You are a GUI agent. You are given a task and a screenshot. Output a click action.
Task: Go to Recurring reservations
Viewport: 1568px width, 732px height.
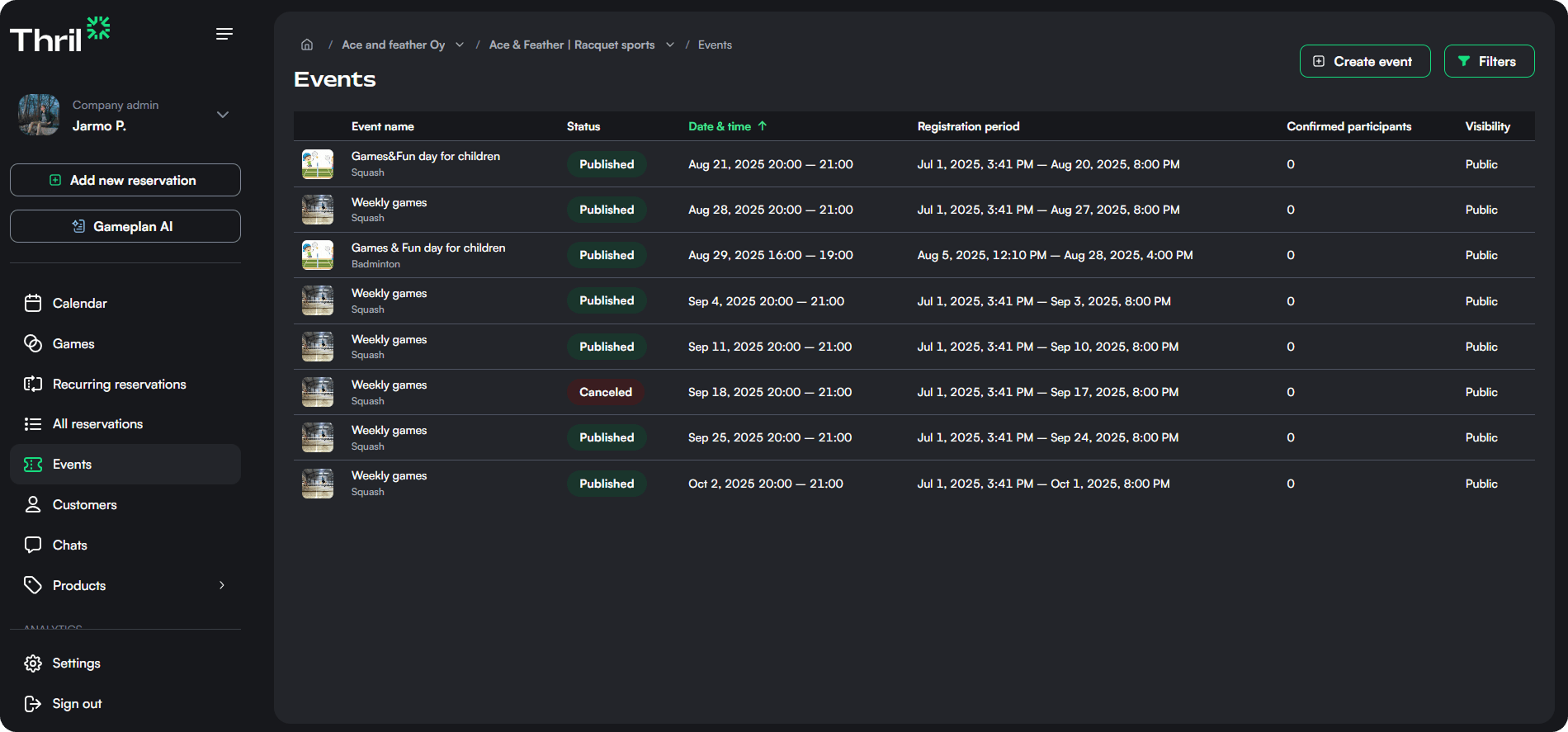pos(119,384)
